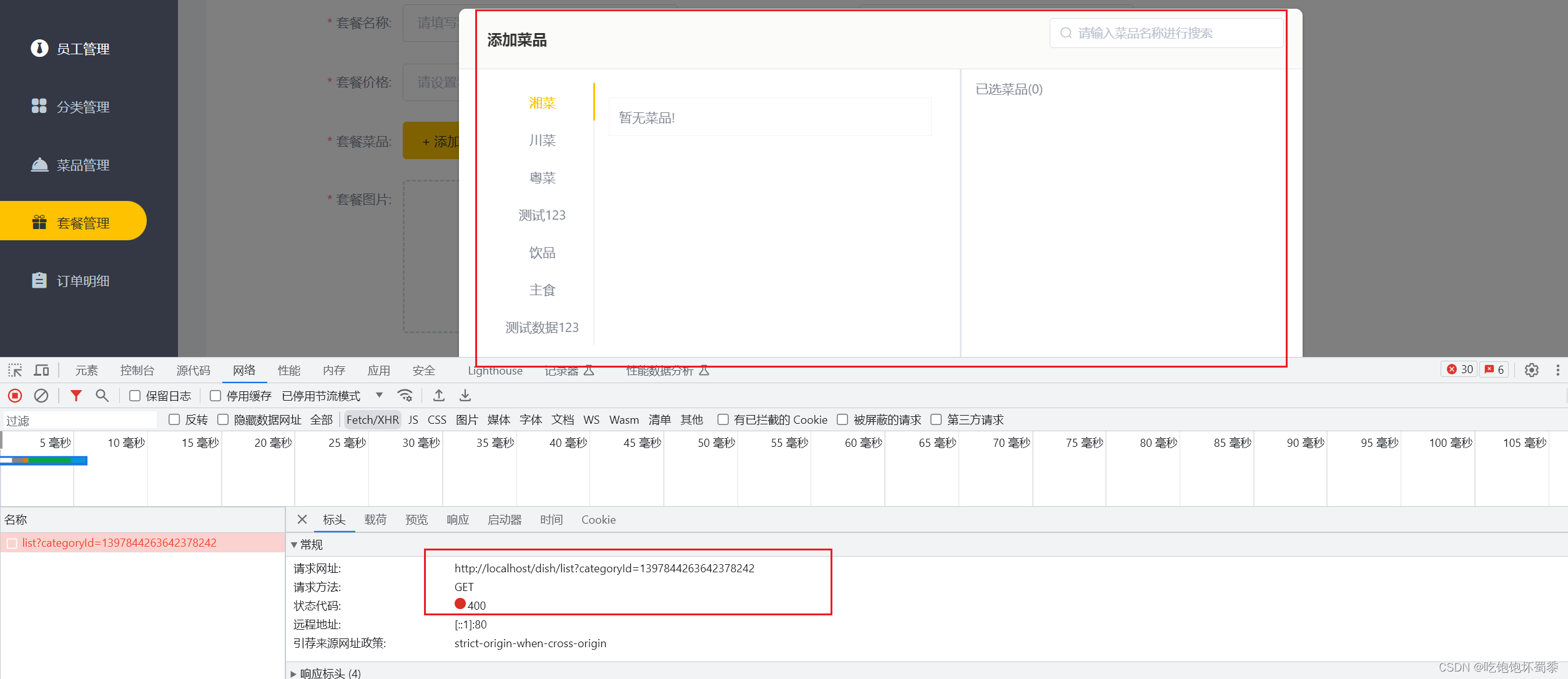Switch to the 控制台 DevTools tab
The width and height of the screenshot is (1568, 679).
point(137,369)
